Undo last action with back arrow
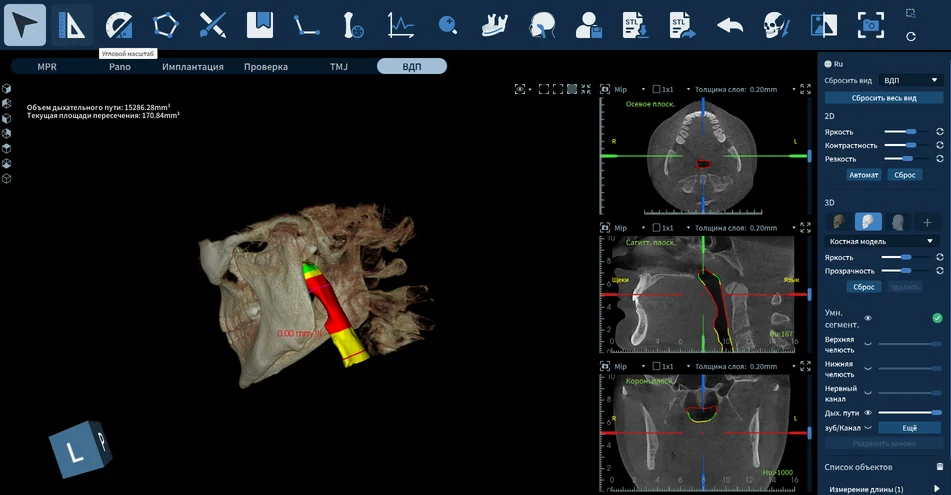Screen dimensions: 951x495 tap(730, 25)
